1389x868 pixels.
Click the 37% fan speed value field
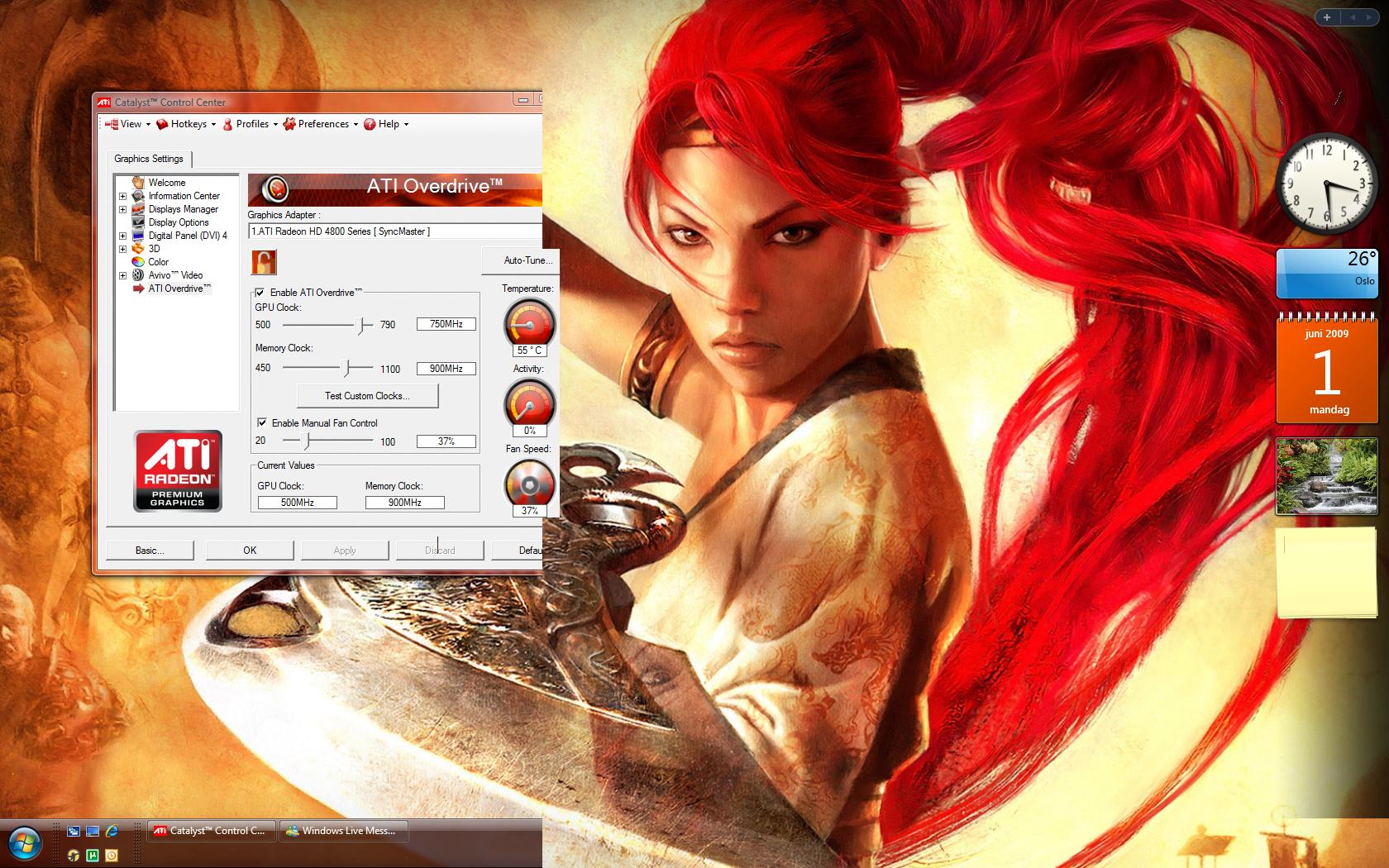pyautogui.click(x=446, y=441)
